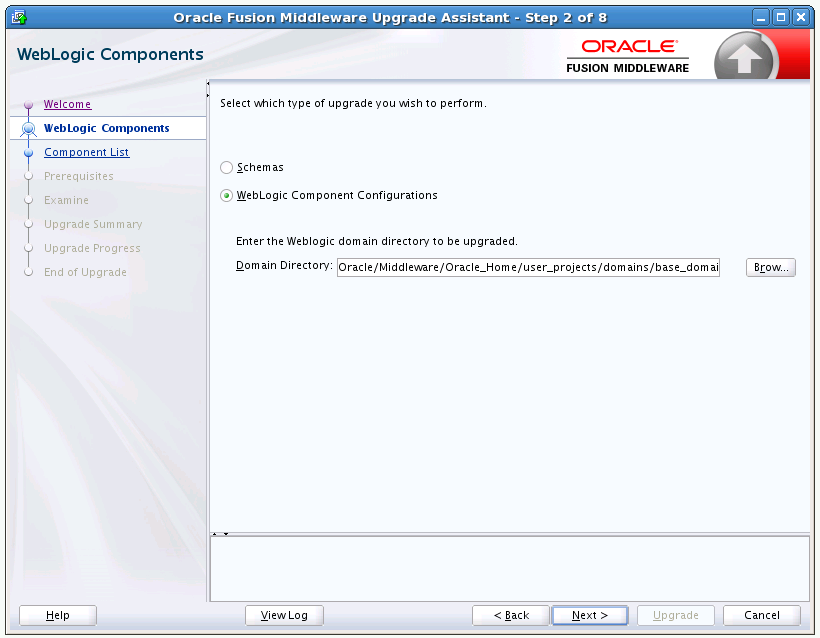Cancel the upgrade wizard
This screenshot has height=638, width=820.
[x=761, y=616]
